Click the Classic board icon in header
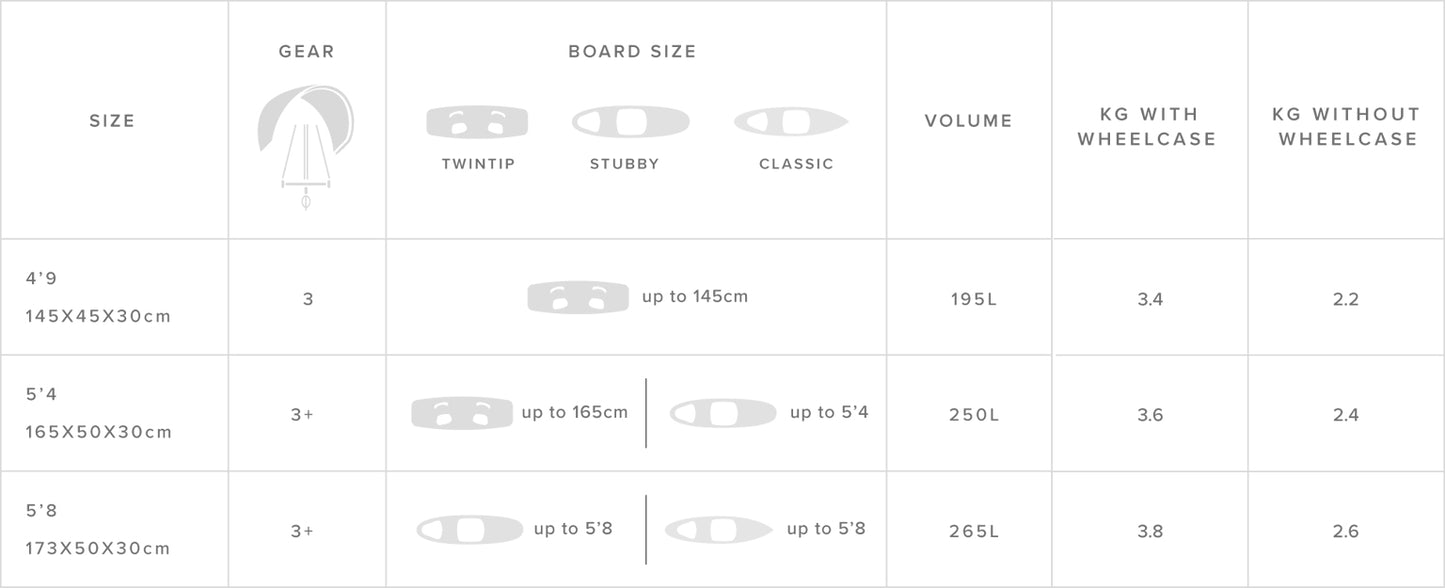 [791, 122]
